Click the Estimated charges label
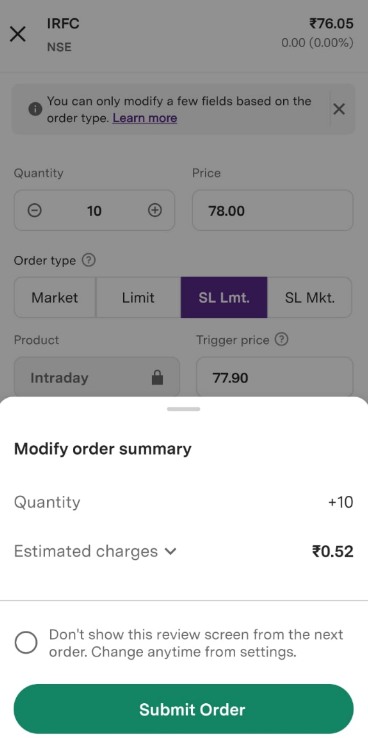The width and height of the screenshot is (368, 743). click(86, 551)
